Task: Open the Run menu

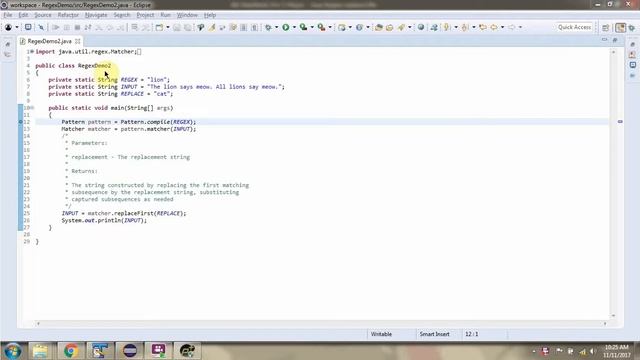Action: click(x=165, y=15)
